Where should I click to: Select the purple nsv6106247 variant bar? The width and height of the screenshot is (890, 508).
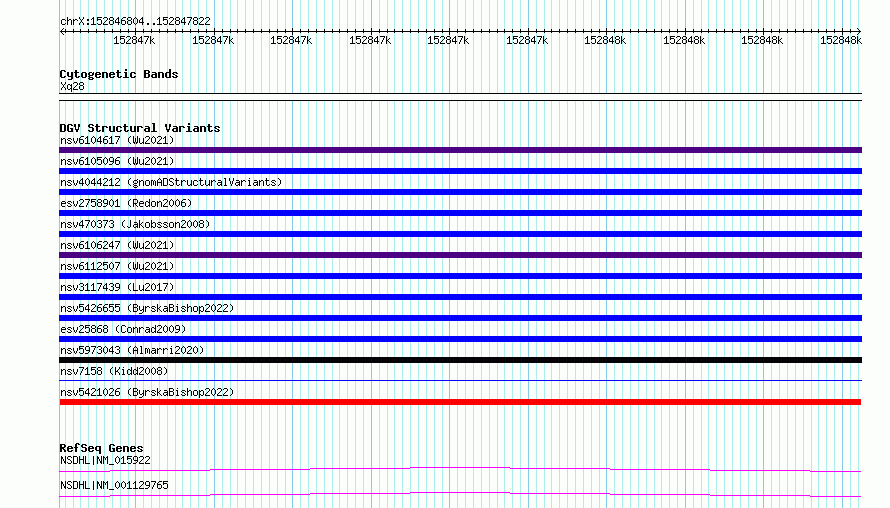pyautogui.click(x=460, y=255)
